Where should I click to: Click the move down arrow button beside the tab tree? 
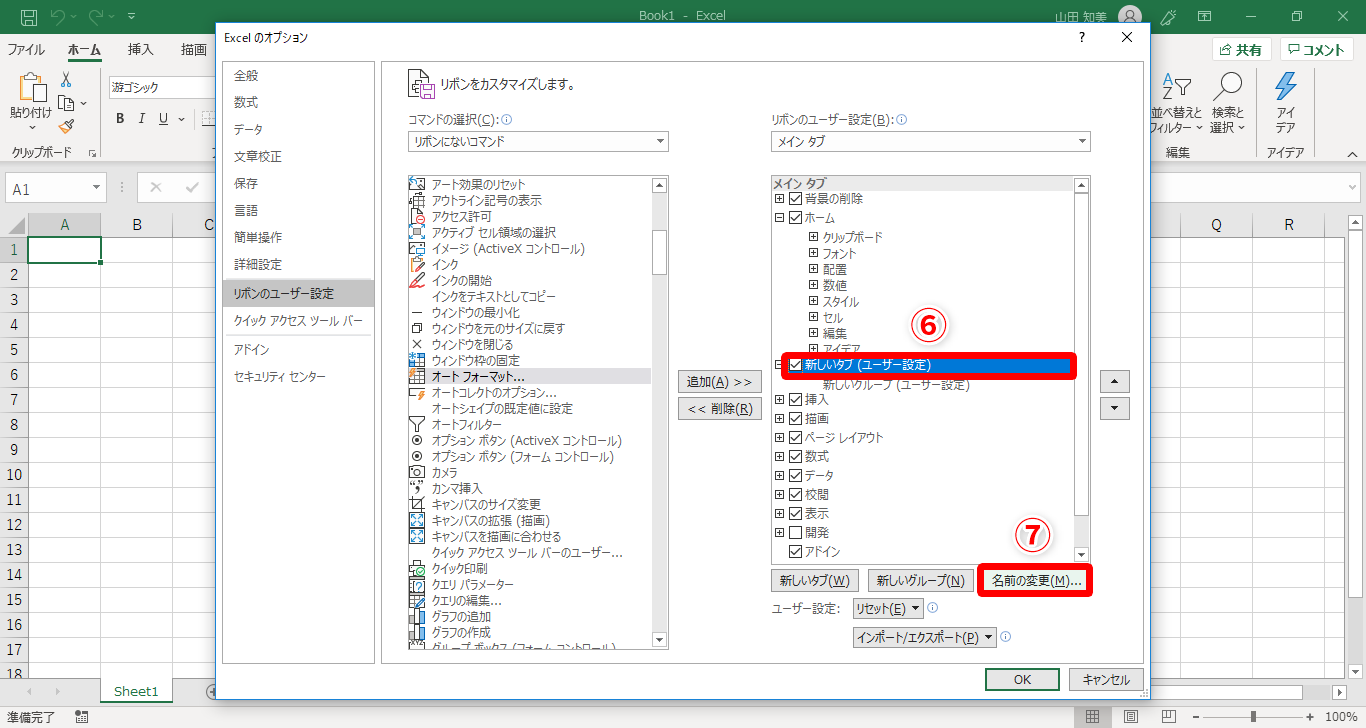pos(1114,409)
